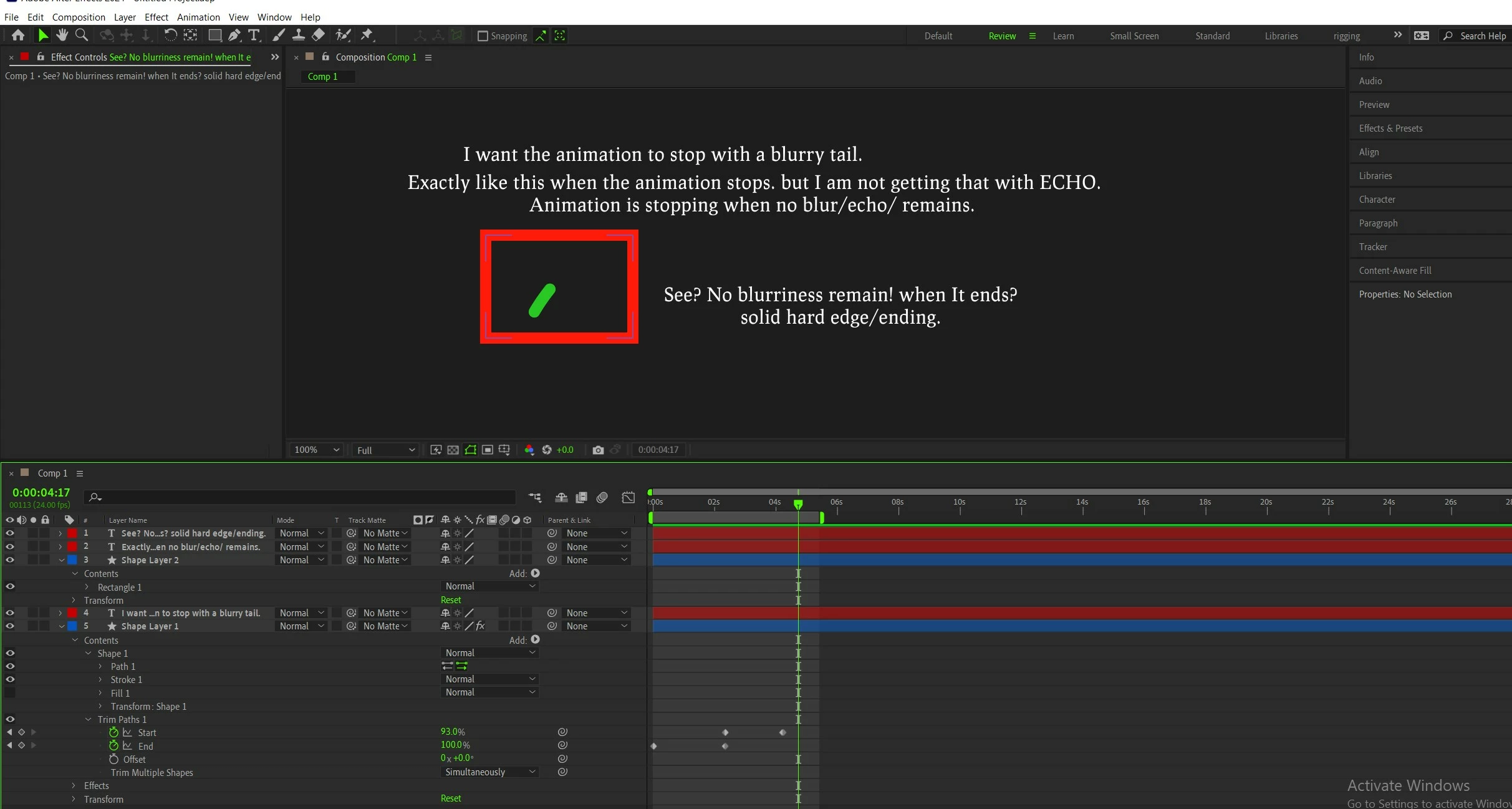Select the Puppet Pin tool
Image resolution: width=1512 pixels, height=809 pixels.
367,36
